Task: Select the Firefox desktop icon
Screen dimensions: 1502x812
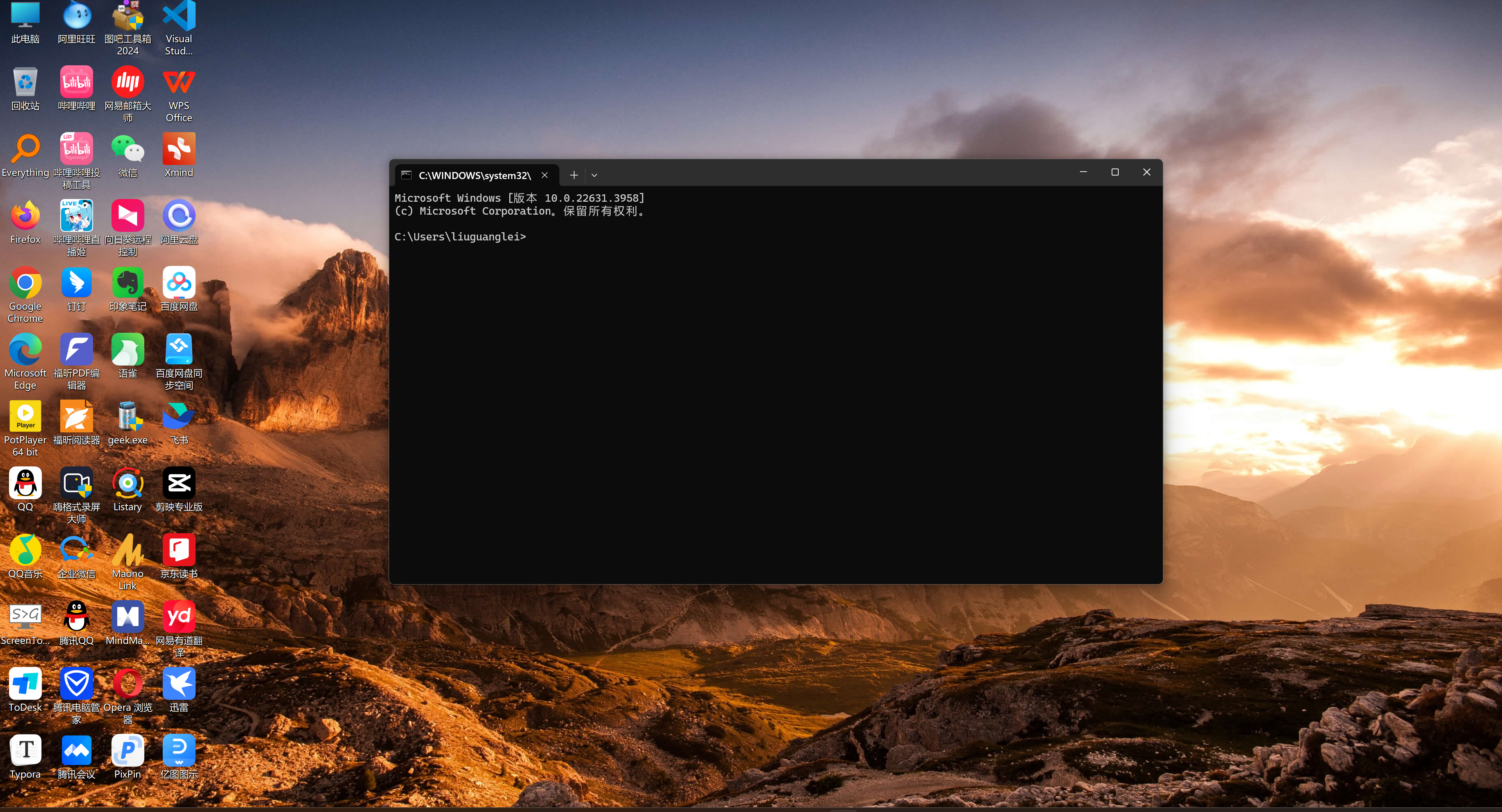Action: pos(25,216)
